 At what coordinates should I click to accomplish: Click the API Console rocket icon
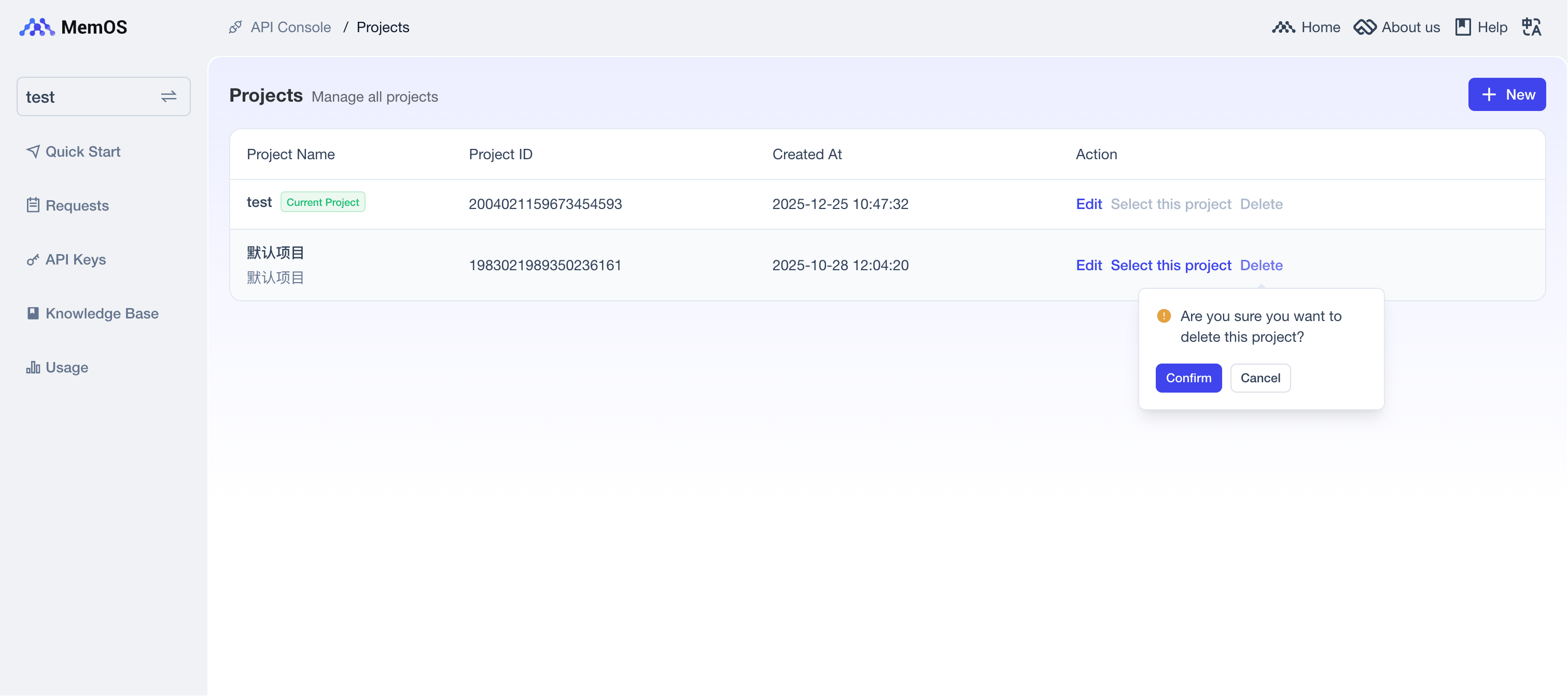(x=235, y=27)
